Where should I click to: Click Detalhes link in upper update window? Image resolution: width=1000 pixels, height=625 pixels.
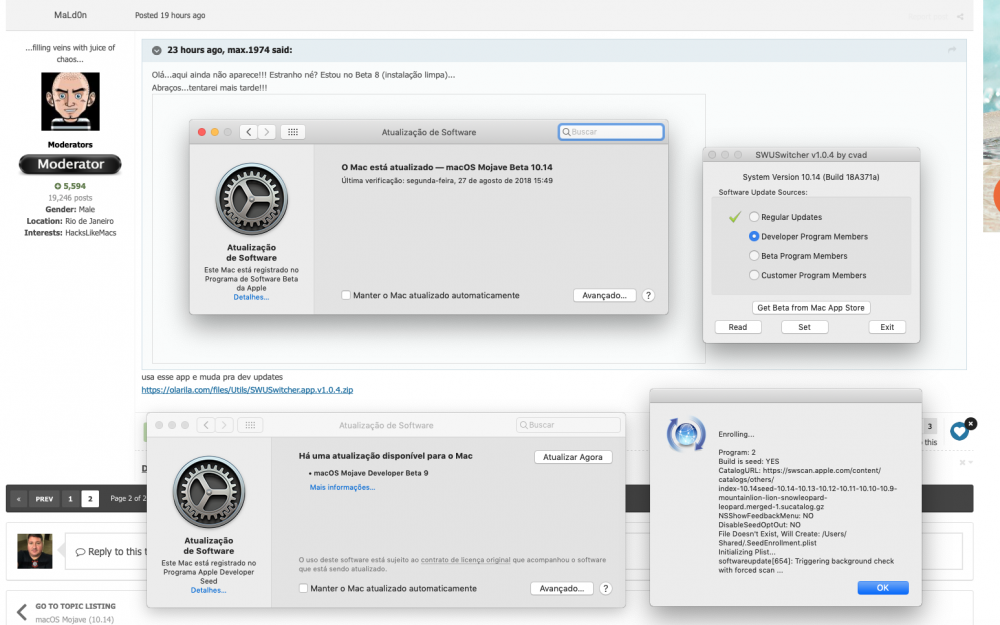click(x=251, y=297)
